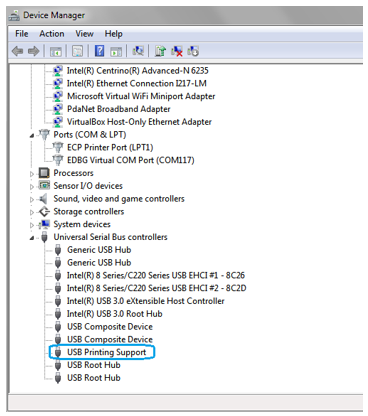Click the Sensor I/O devices category icon
368x416 pixels.
coord(44,186)
